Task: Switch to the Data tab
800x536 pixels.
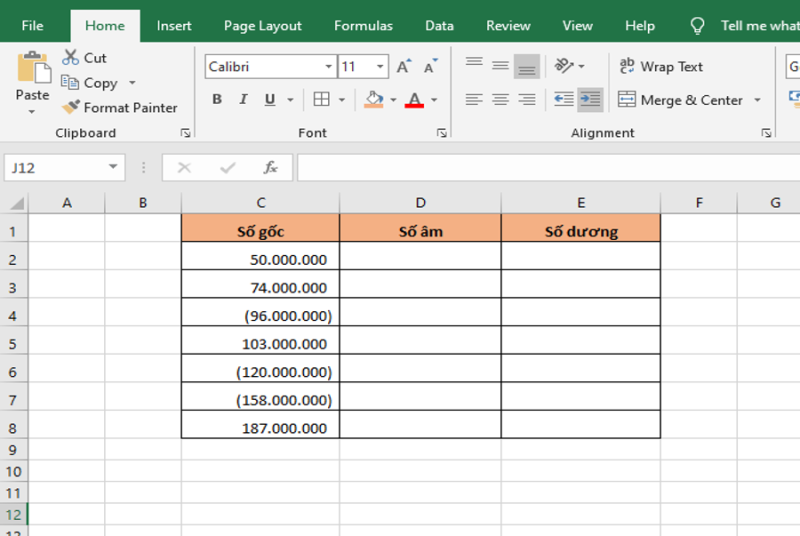Action: pos(439,25)
